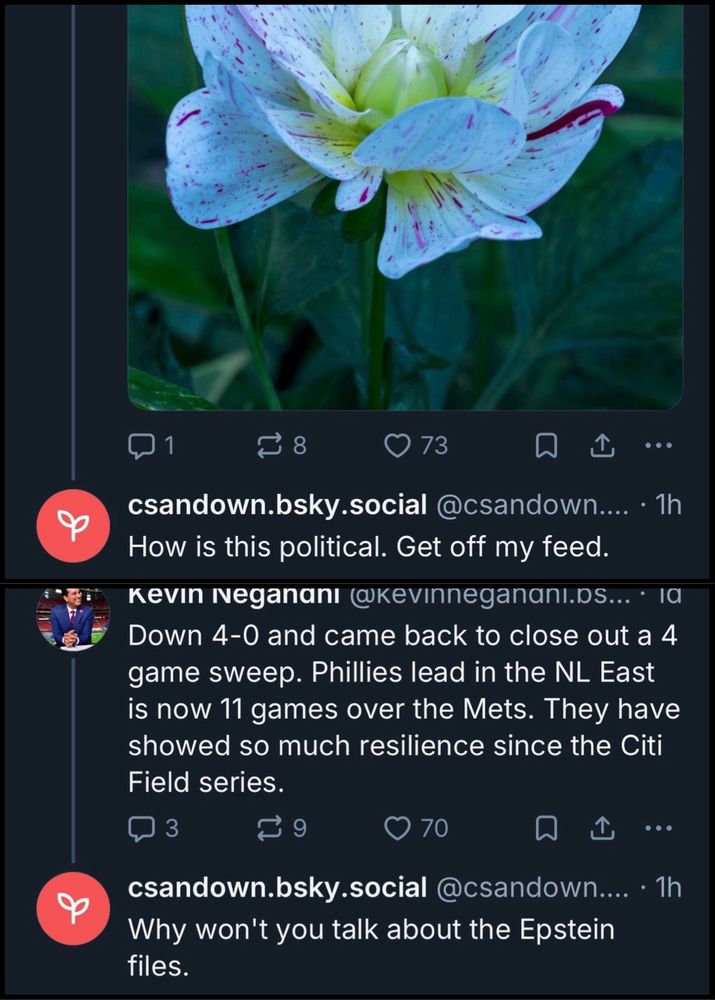Like Kevin Negandhi's Phillies post
The height and width of the screenshot is (1000, 715).
click(x=398, y=828)
